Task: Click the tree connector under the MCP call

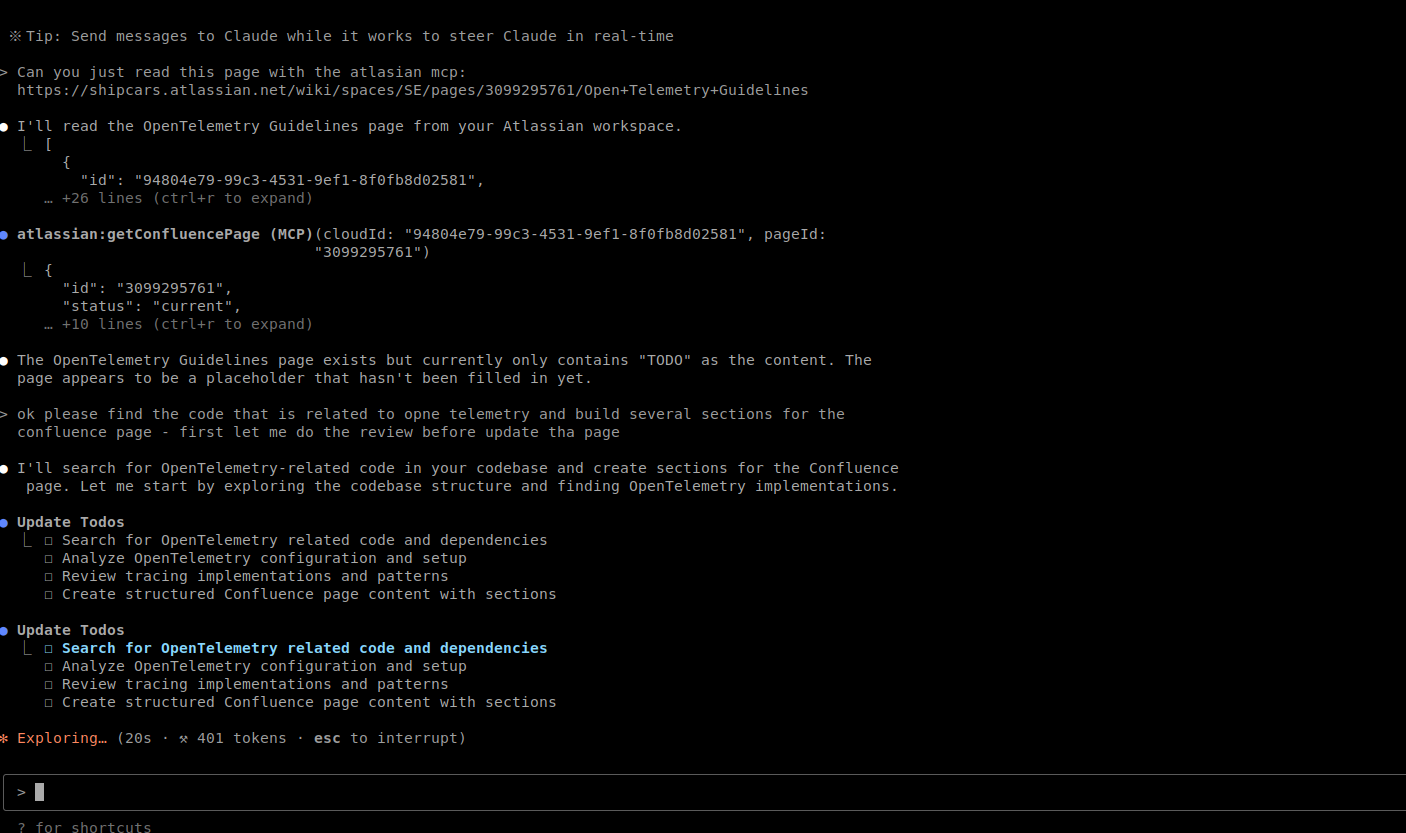Action: (28, 269)
